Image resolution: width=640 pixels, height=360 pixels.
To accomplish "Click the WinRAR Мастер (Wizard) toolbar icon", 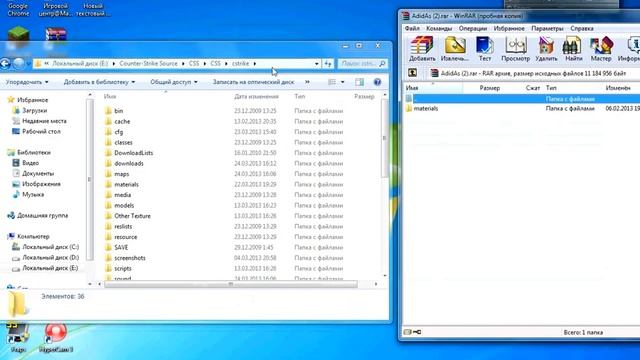I will (601, 49).
